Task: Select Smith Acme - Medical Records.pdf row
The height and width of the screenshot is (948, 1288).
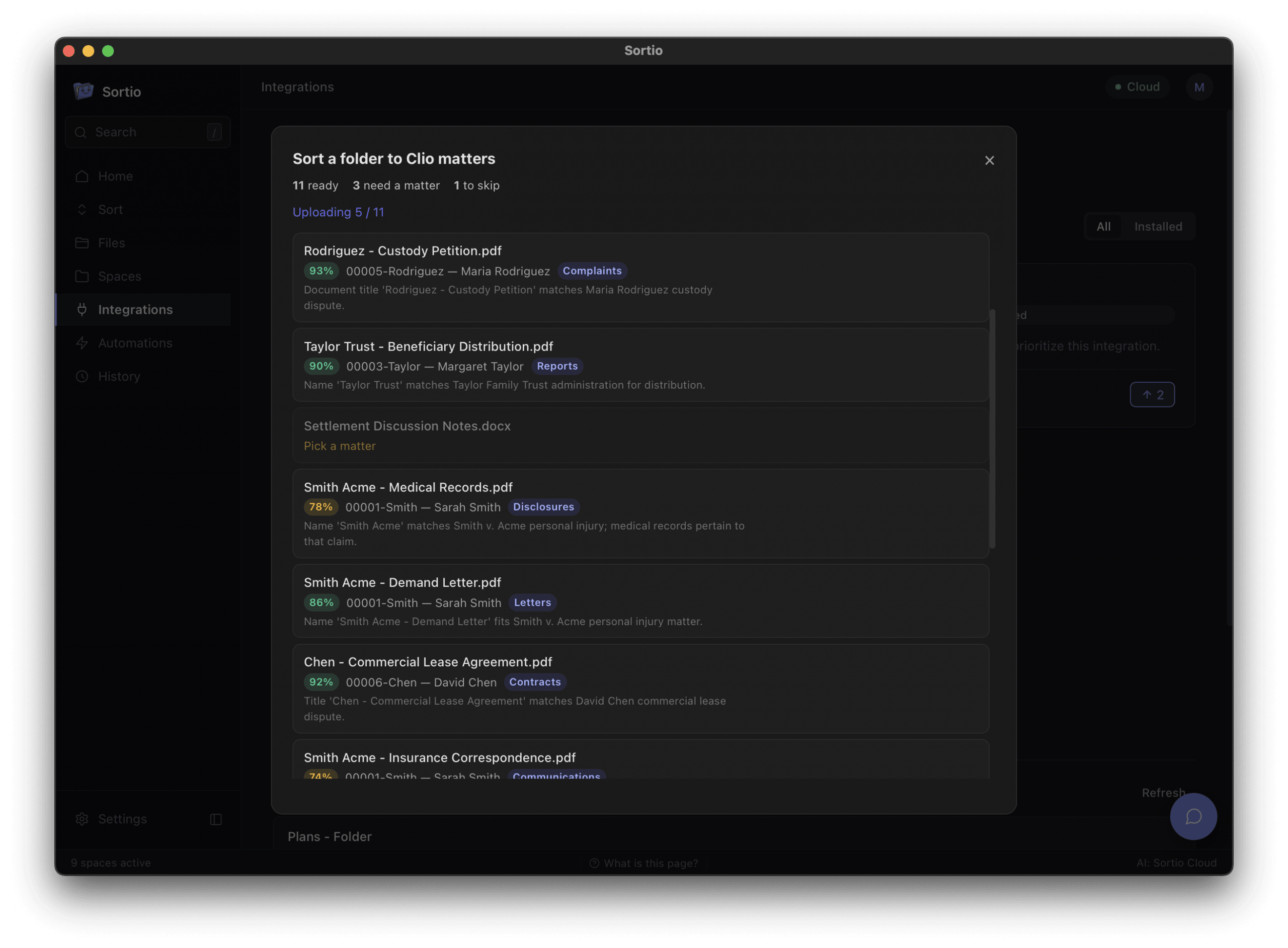Action: [x=640, y=513]
